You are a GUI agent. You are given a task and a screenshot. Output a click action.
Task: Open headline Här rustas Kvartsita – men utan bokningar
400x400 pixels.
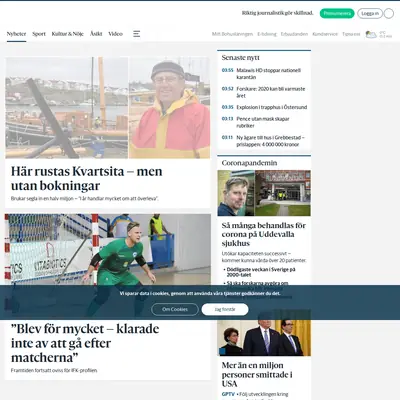click(x=87, y=178)
